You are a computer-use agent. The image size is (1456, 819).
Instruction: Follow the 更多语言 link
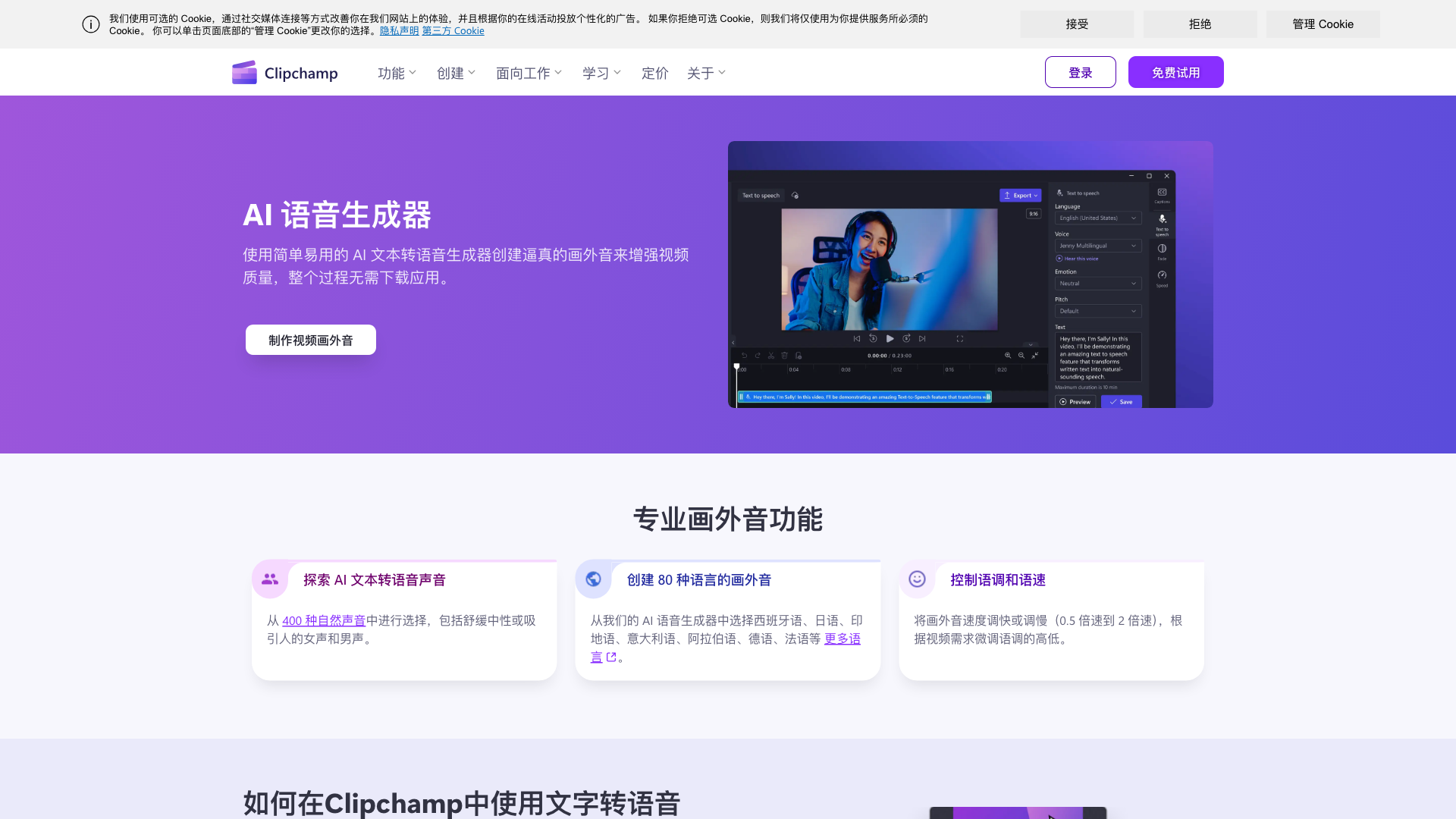click(x=843, y=639)
